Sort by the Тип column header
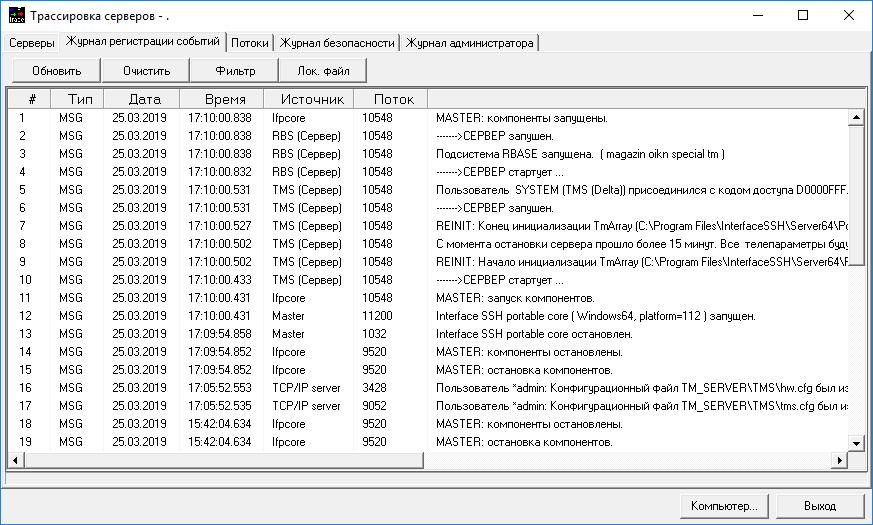873x525 pixels. point(80,99)
